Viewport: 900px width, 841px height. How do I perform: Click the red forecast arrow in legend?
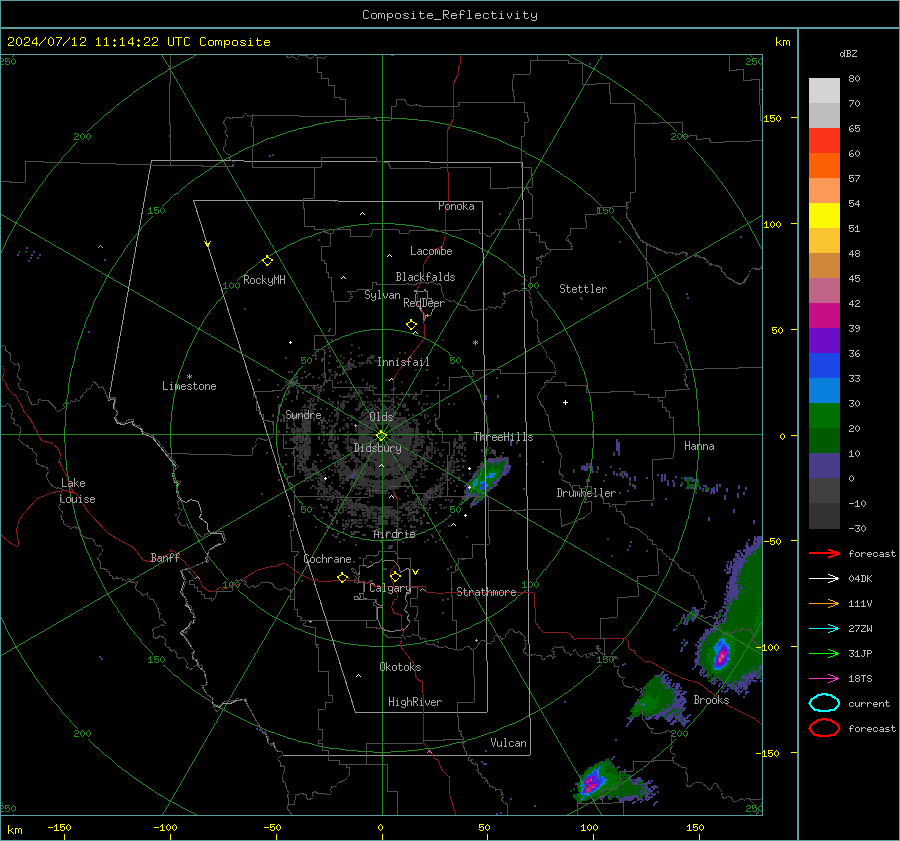click(x=824, y=553)
